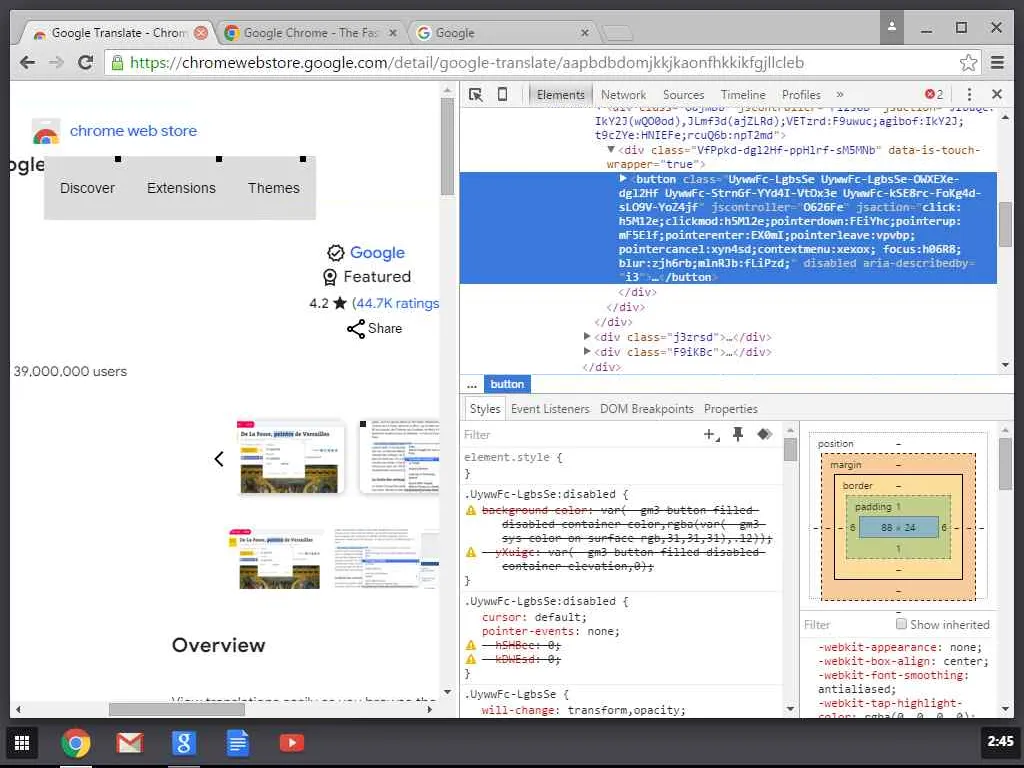Image resolution: width=1024 pixels, height=768 pixels.
Task: Click the Discover navigation item
Action: coord(88,188)
